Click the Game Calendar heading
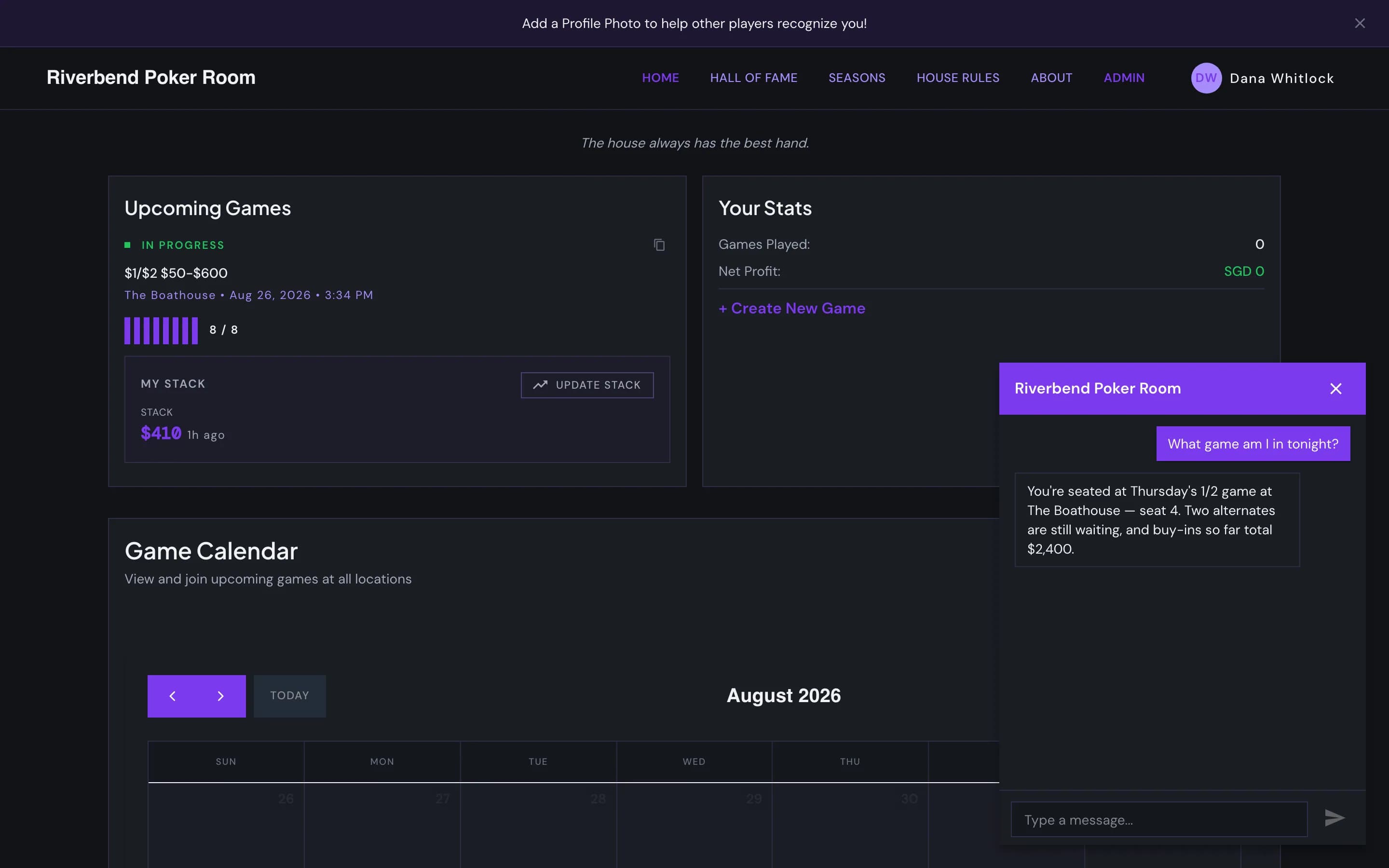 point(211,551)
